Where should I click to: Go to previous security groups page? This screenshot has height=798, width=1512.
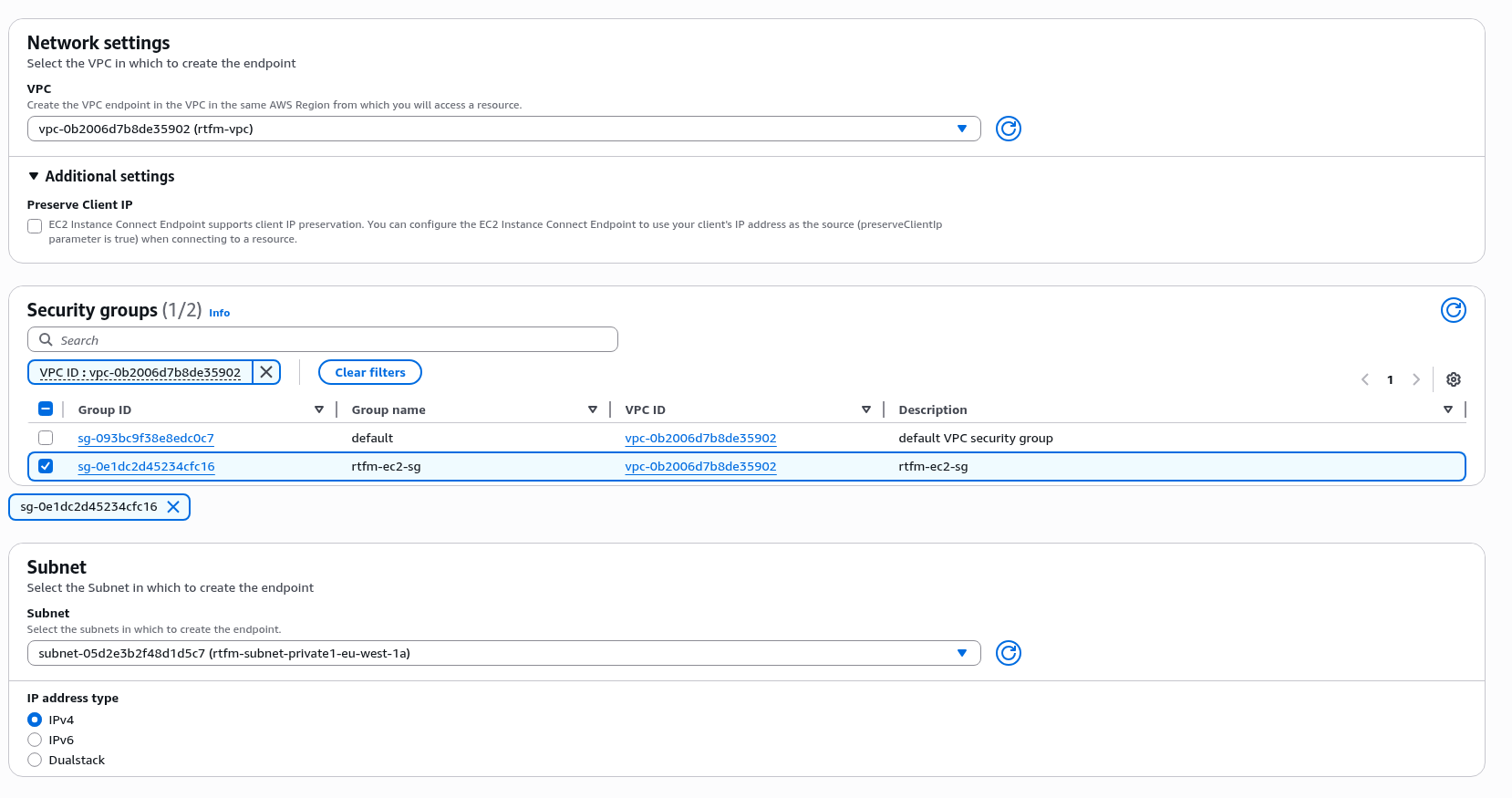(1365, 379)
